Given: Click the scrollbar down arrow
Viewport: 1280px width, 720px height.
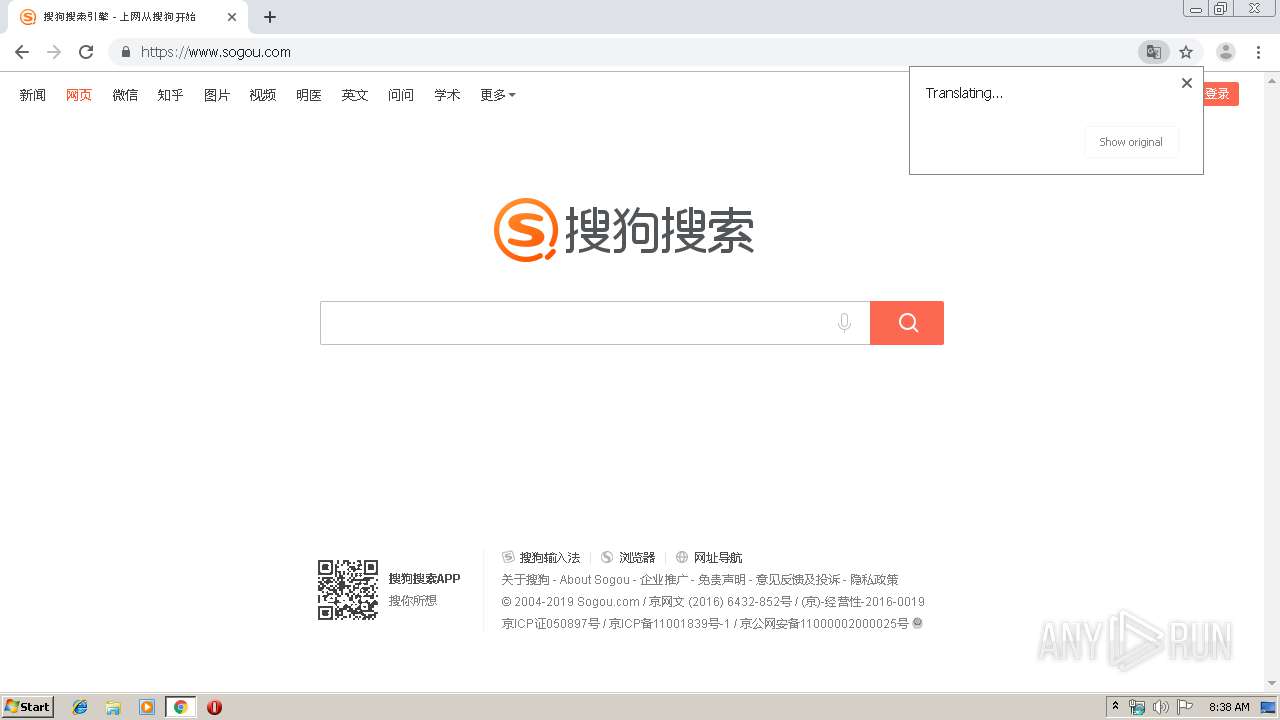Looking at the screenshot, I should point(1272,684).
